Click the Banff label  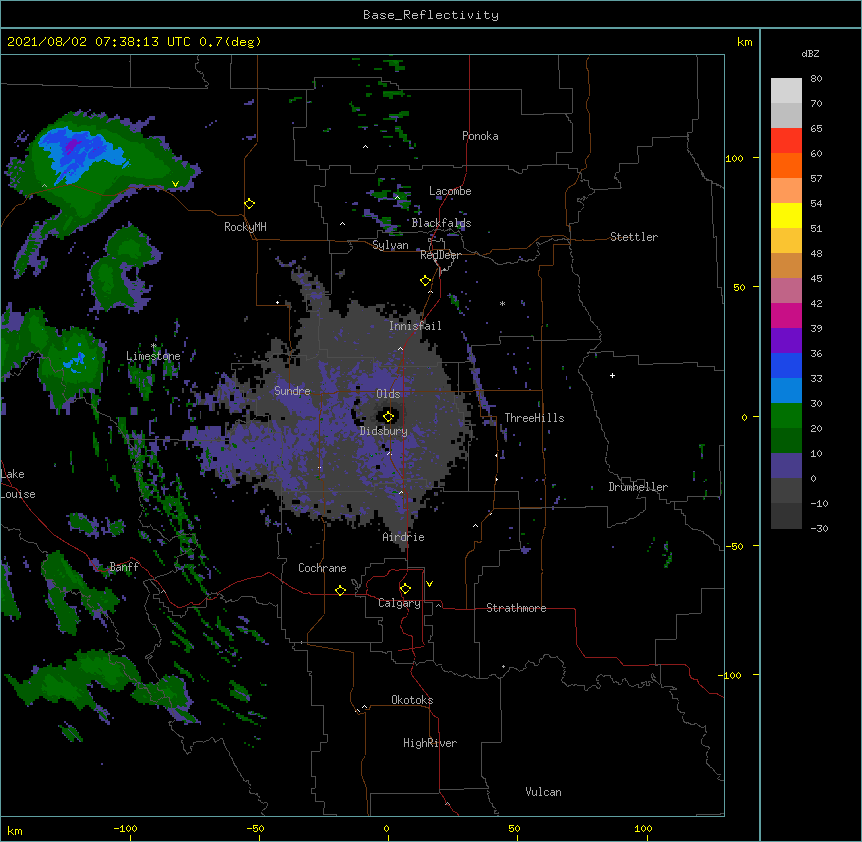tap(124, 567)
